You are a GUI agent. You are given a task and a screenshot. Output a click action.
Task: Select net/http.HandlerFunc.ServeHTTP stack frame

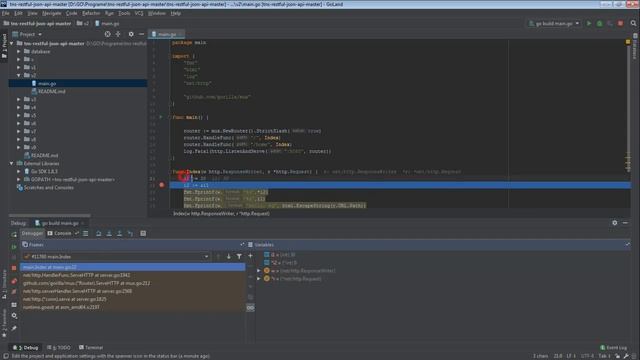[x=132, y=275]
